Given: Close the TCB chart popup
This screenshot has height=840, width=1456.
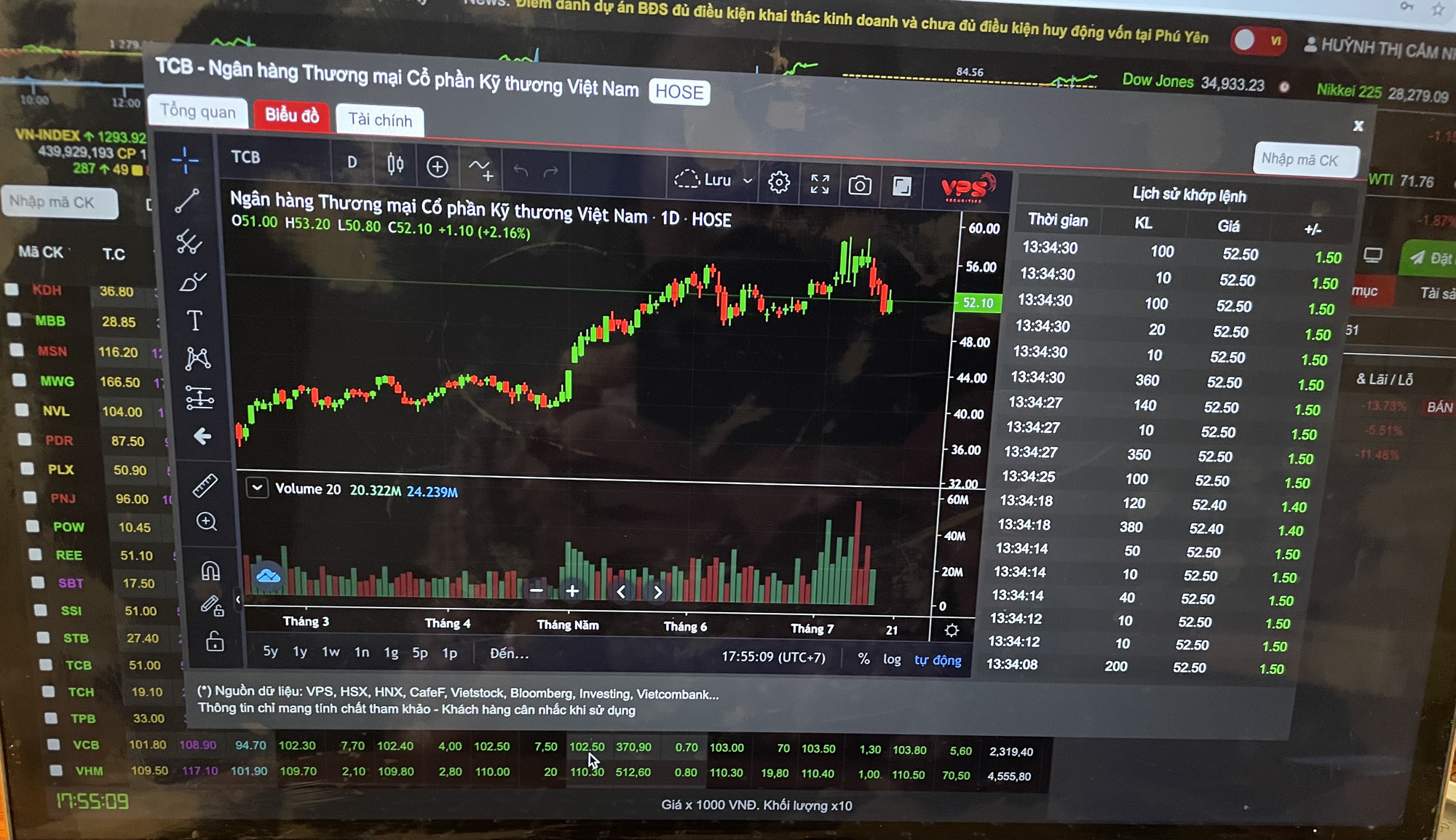Looking at the screenshot, I should click(1358, 126).
